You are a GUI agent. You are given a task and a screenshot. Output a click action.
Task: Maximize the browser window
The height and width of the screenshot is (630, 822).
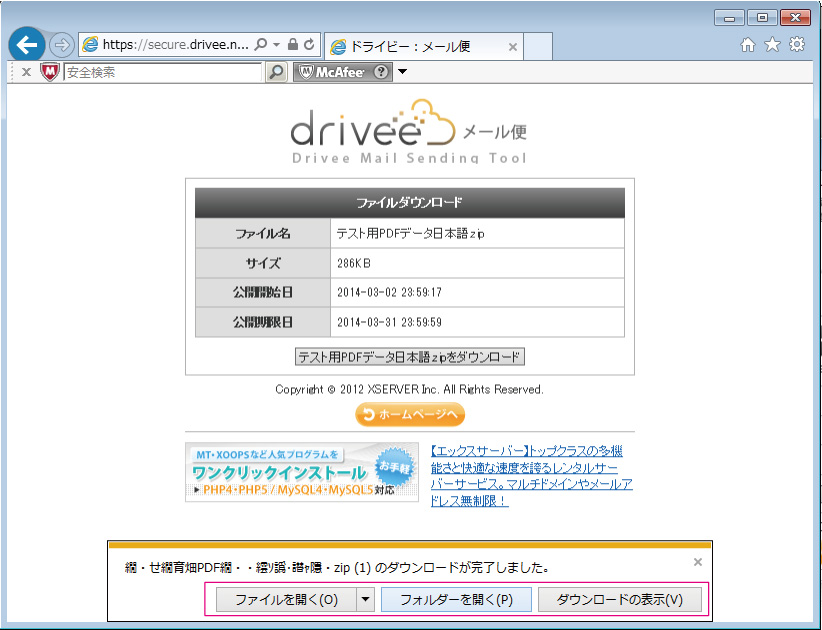pos(762,18)
